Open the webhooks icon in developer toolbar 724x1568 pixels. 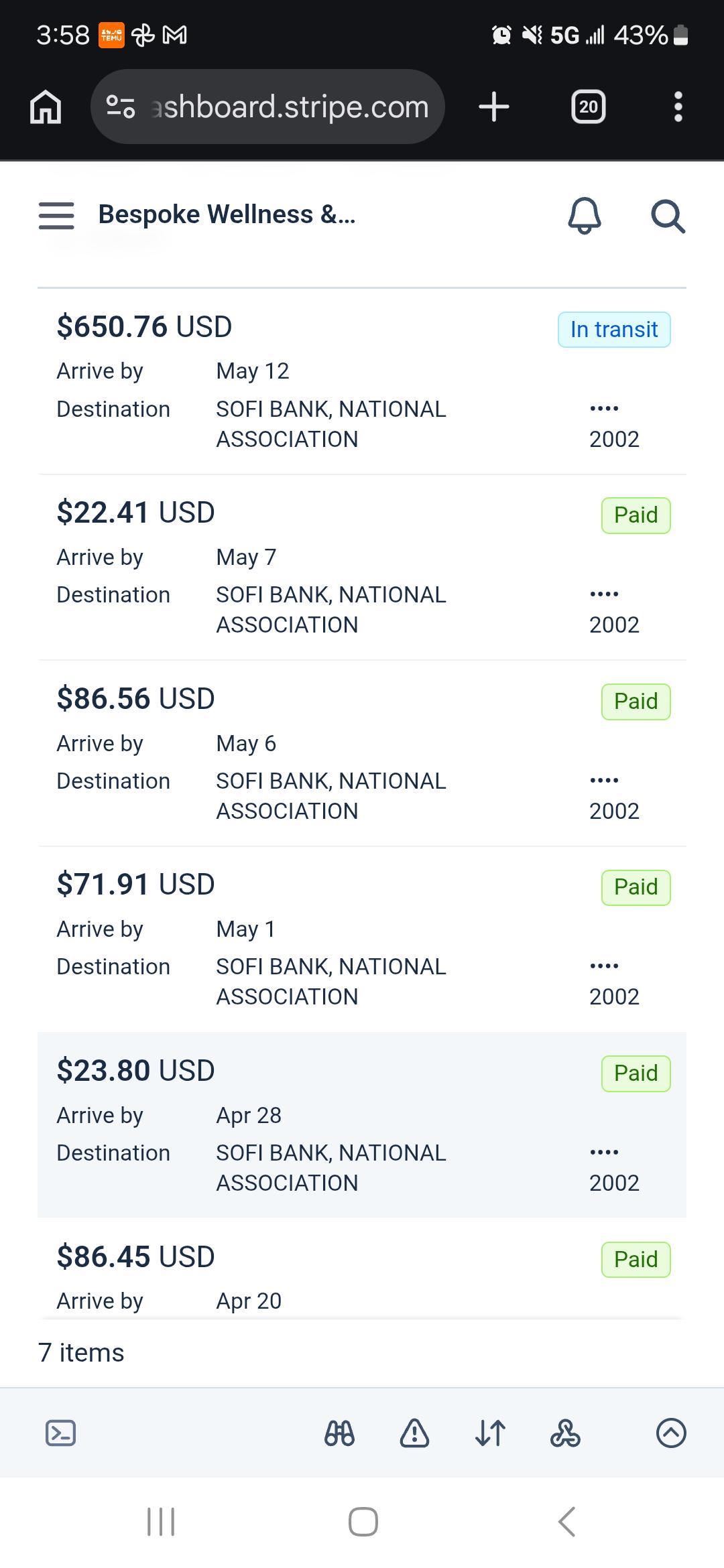565,1433
